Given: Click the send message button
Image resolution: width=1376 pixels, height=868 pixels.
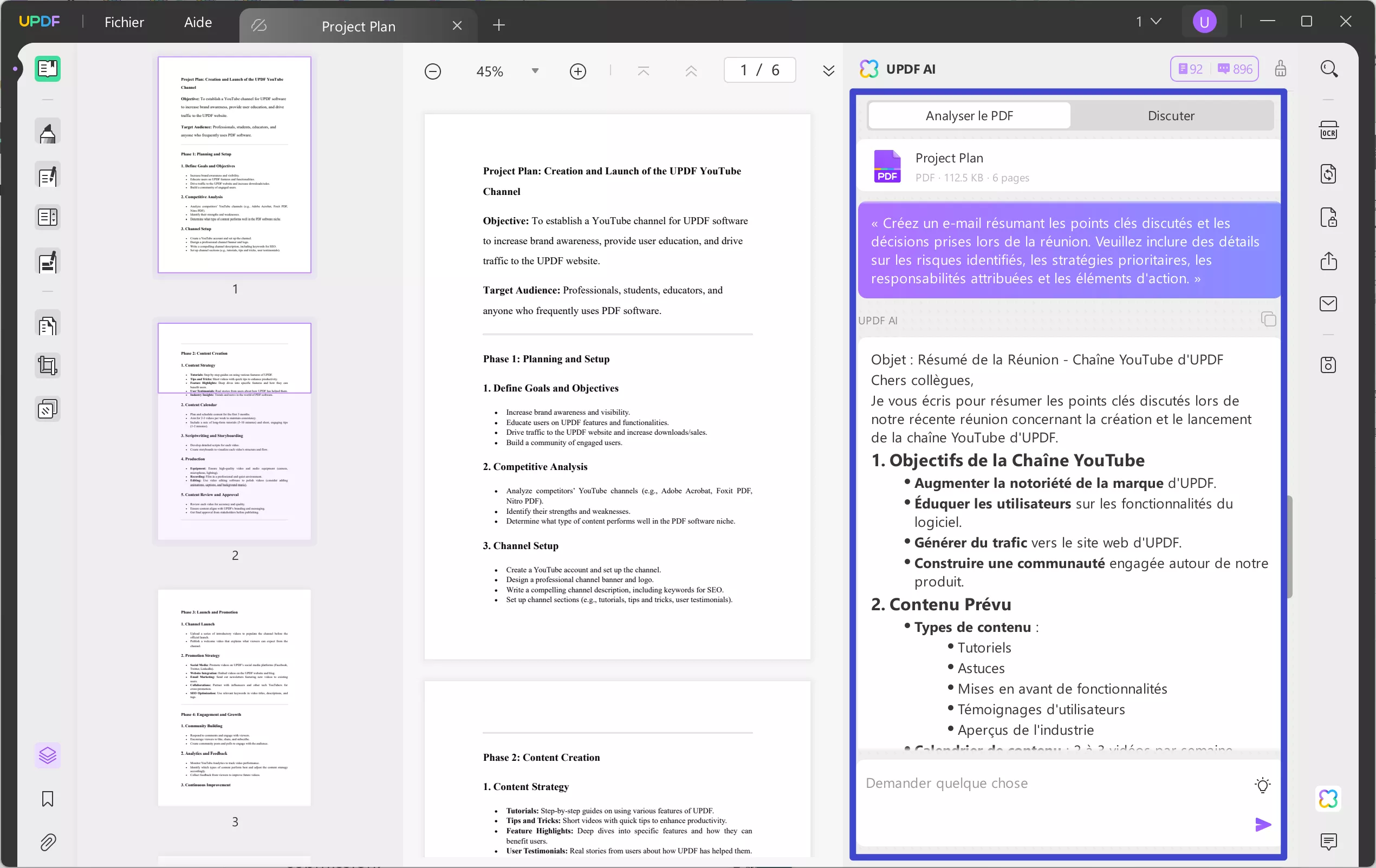Looking at the screenshot, I should click(x=1262, y=824).
